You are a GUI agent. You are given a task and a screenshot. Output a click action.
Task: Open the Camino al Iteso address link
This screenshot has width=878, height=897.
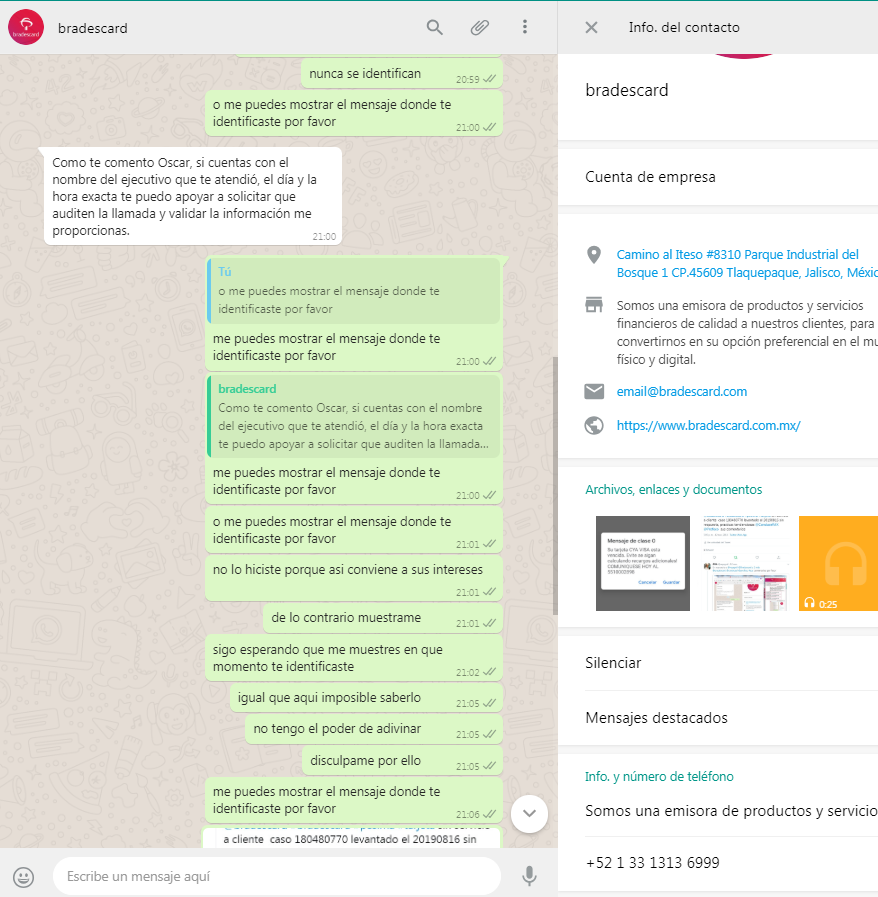[x=746, y=263]
